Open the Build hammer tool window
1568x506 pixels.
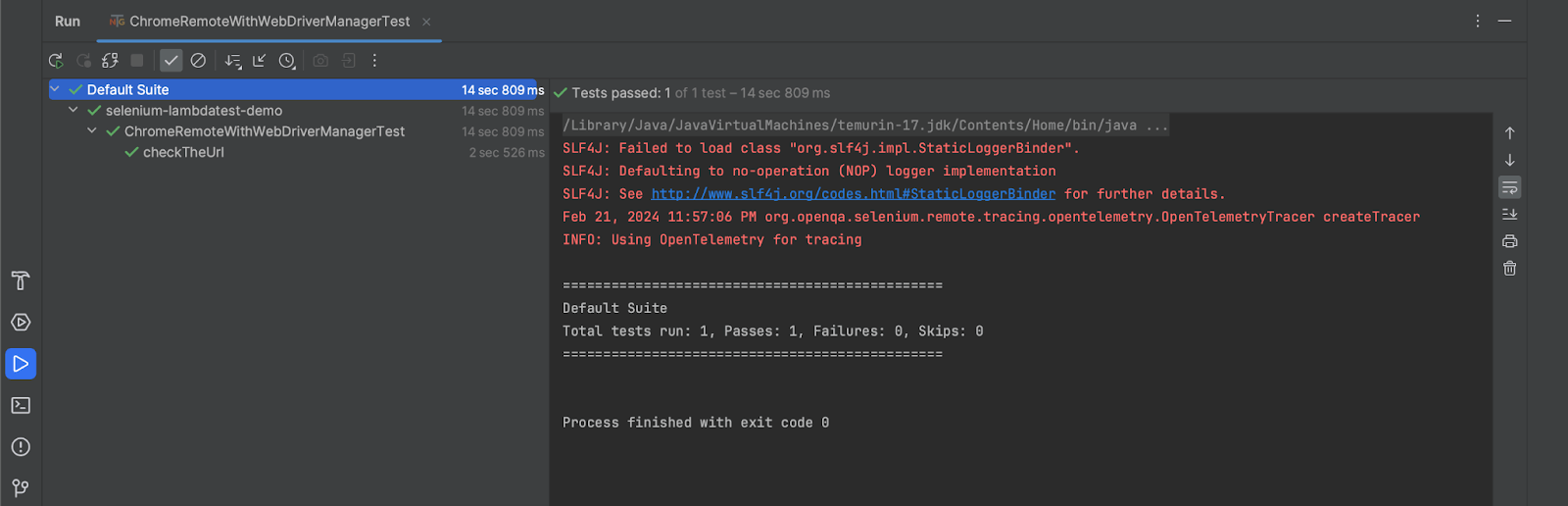click(21, 280)
